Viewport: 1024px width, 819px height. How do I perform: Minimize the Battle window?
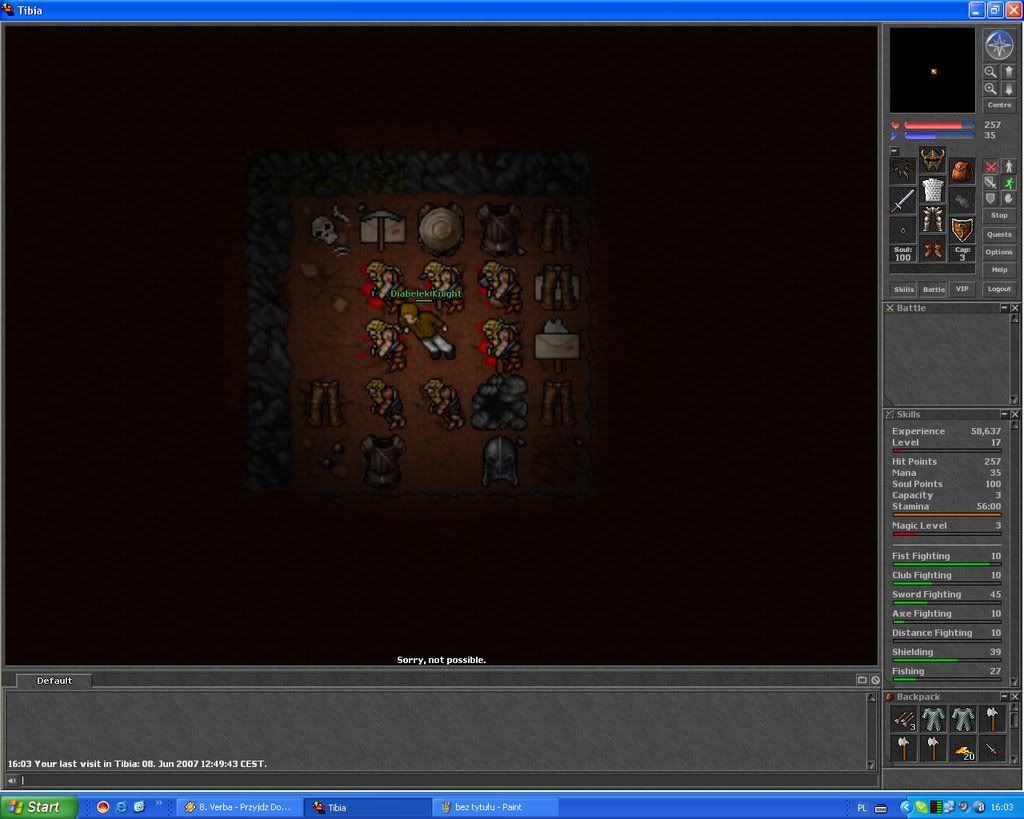(x=1004, y=308)
